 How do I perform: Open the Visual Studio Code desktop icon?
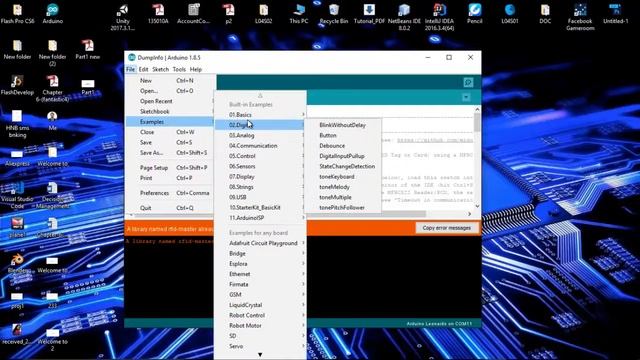tap(17, 195)
